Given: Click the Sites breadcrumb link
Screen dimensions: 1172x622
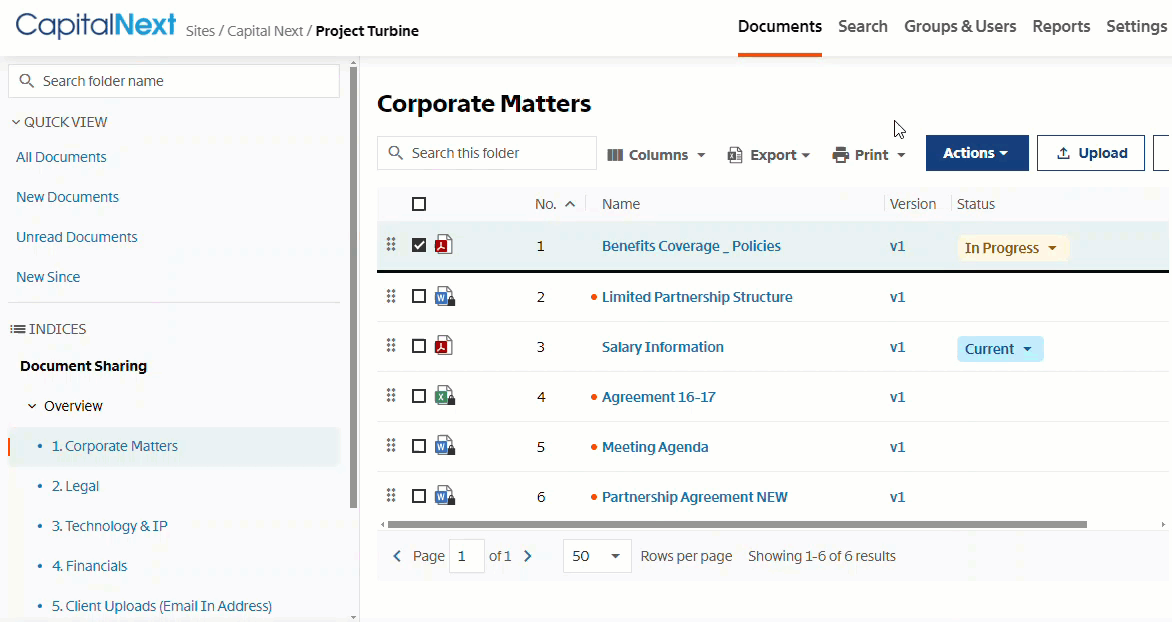Looking at the screenshot, I should click(200, 31).
